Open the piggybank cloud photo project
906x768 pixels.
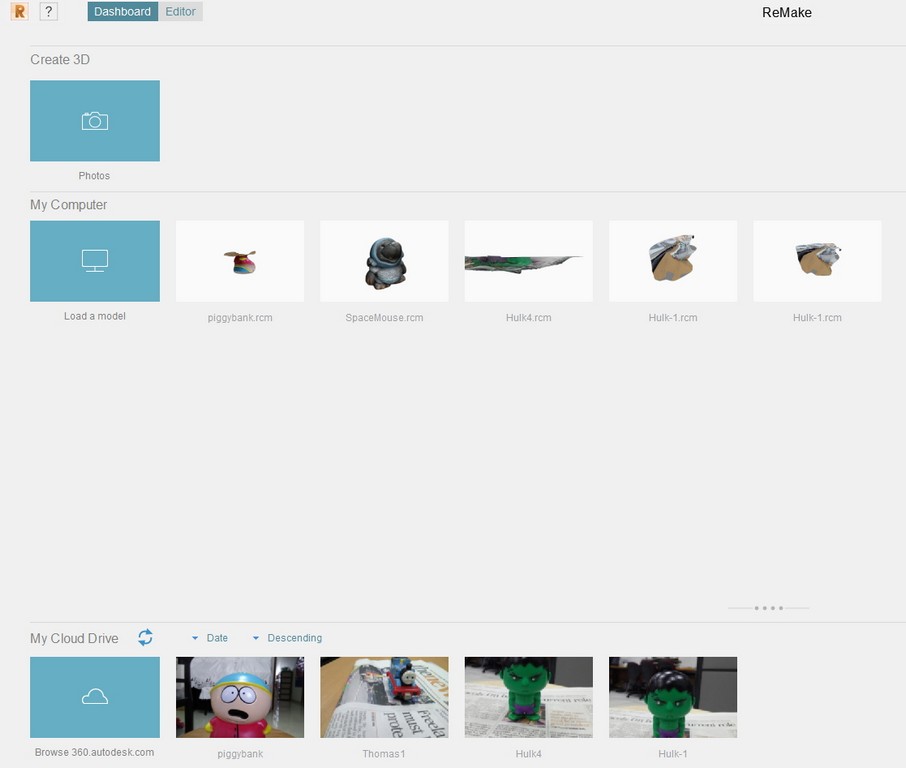click(240, 697)
